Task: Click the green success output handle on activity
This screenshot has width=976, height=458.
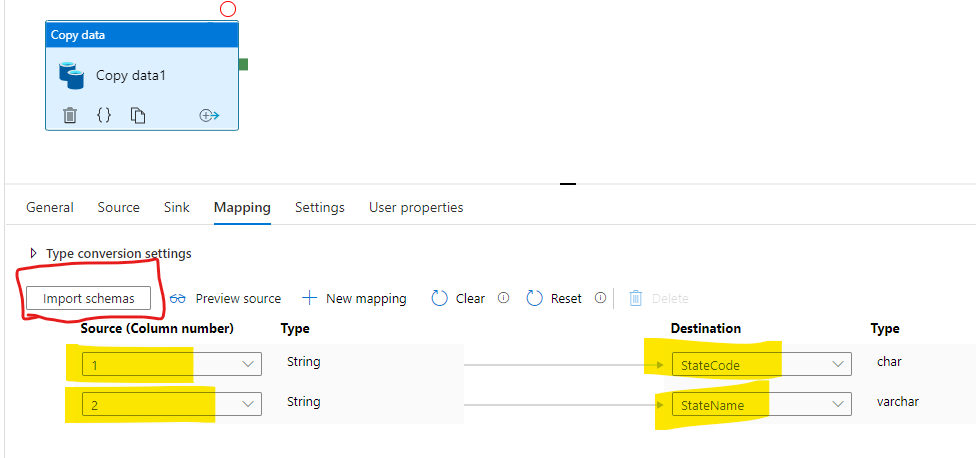Action: (243, 65)
